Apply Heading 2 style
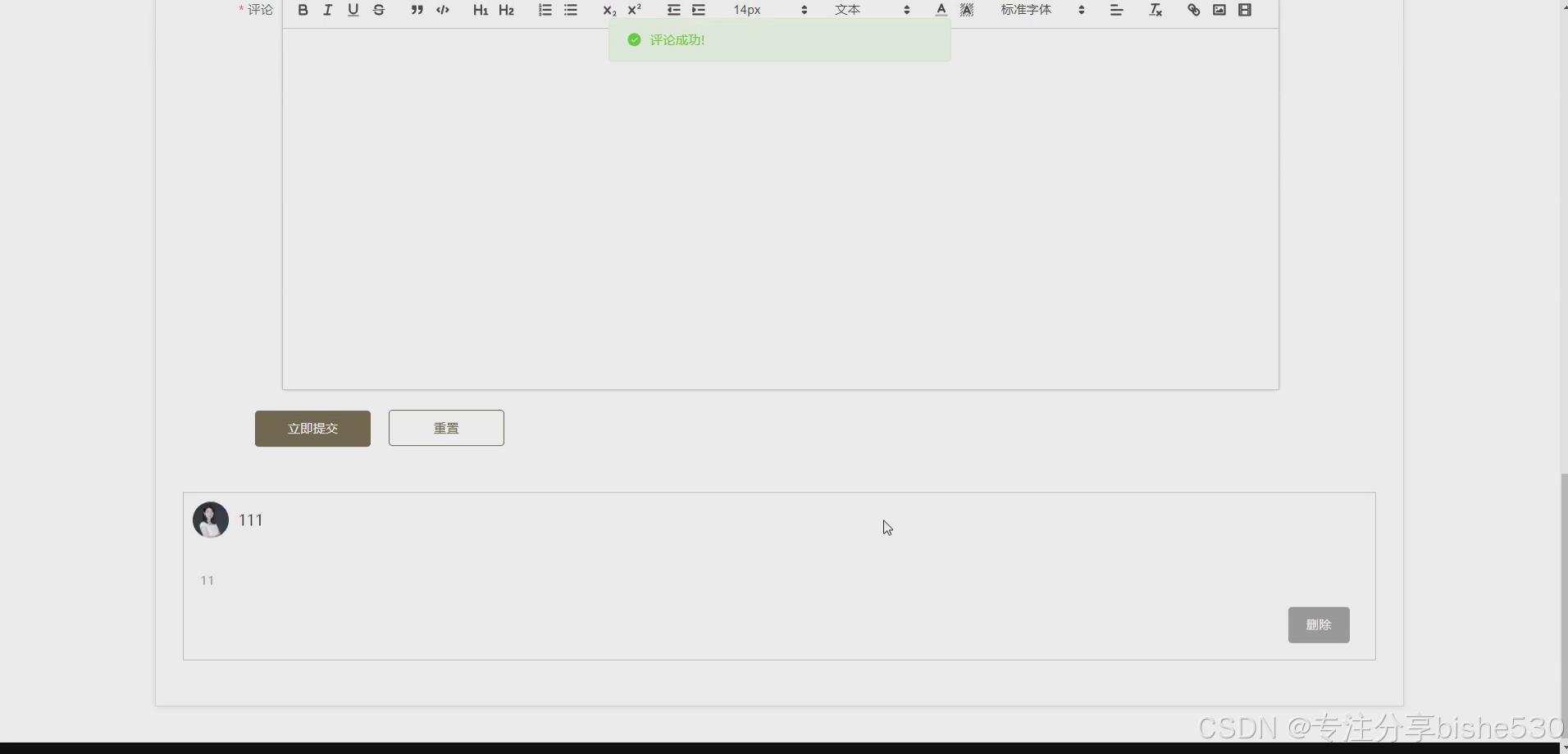1568x754 pixels. (506, 10)
